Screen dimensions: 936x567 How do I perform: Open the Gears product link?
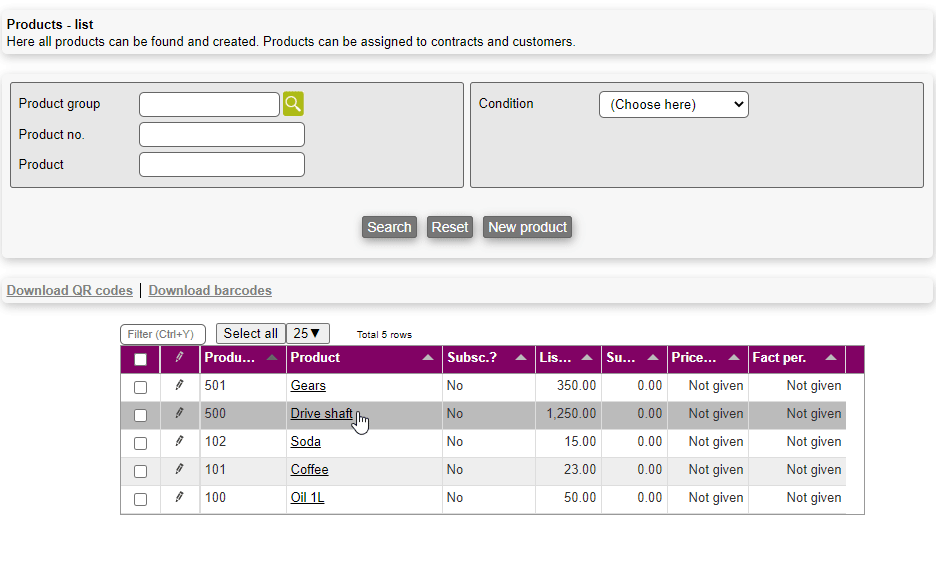pos(308,386)
